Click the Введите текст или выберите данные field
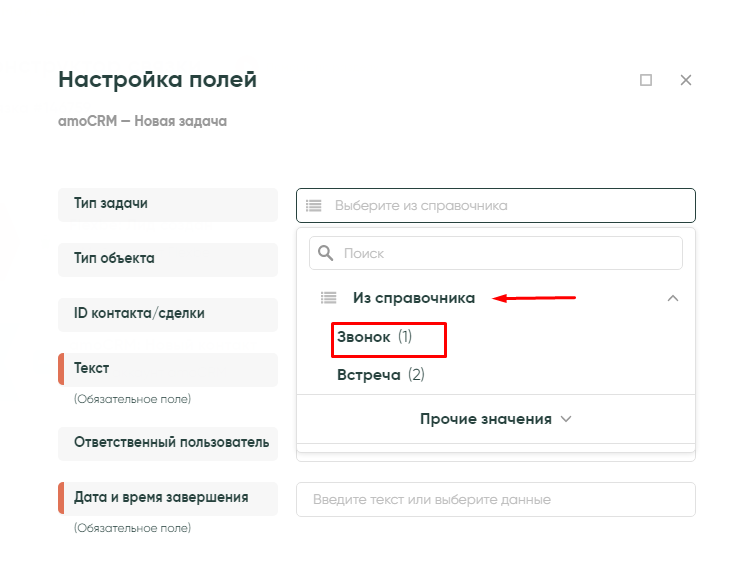 (495, 499)
